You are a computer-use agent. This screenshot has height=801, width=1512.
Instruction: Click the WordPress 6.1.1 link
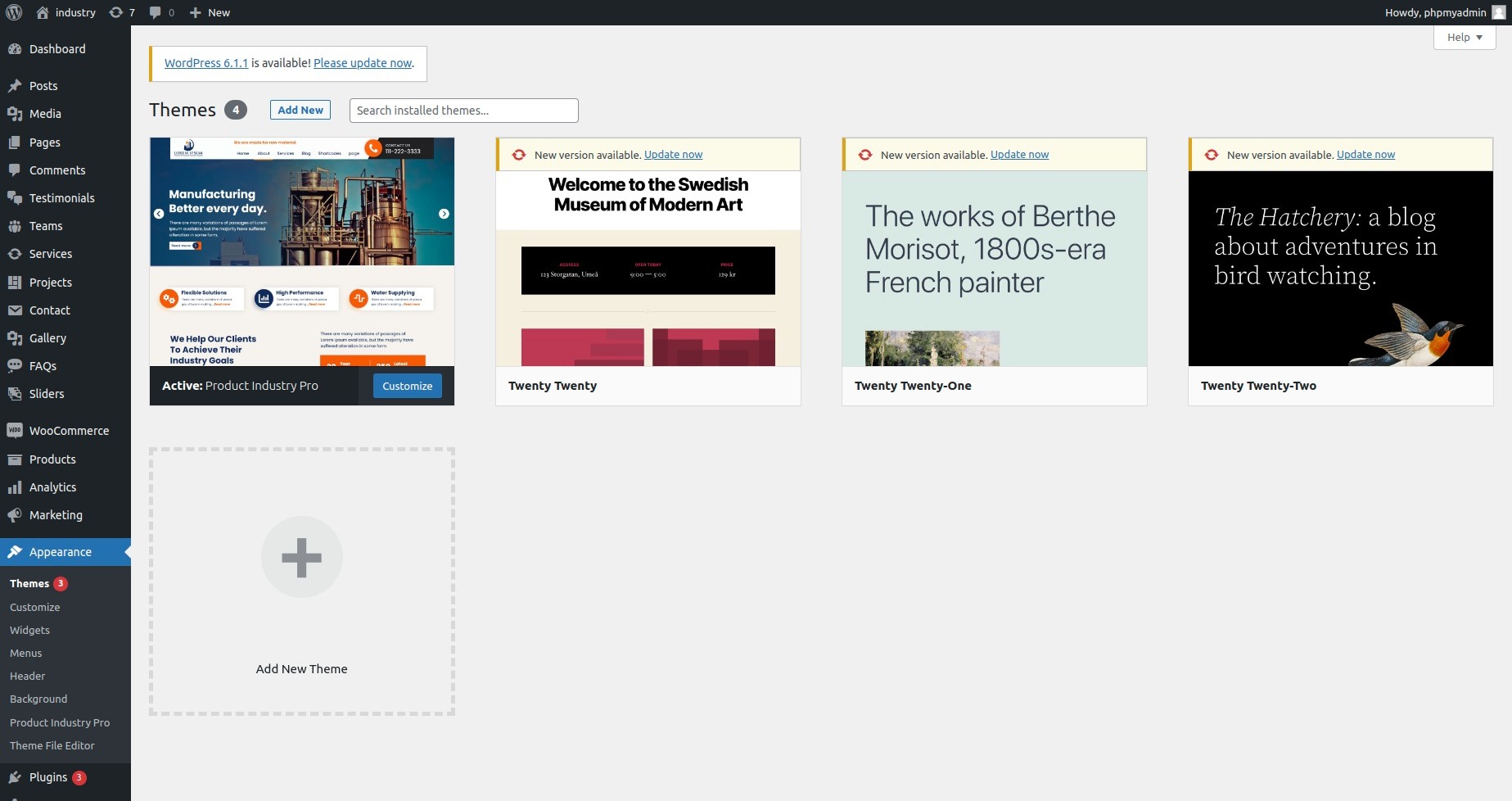point(206,63)
